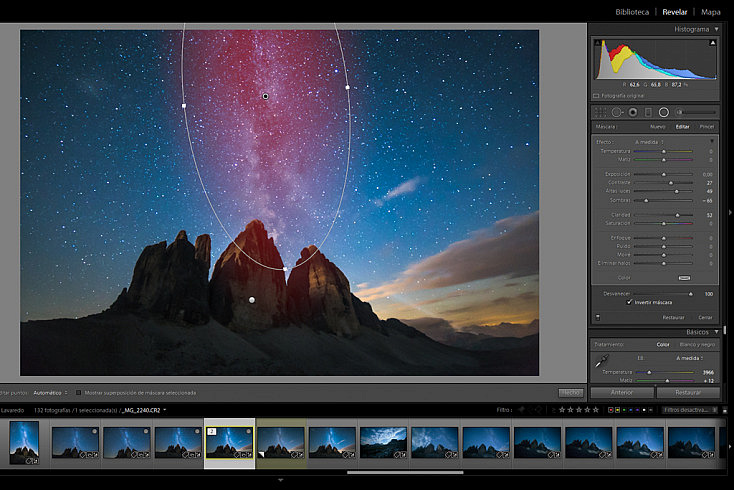
Task: Click the radial filter left edge handle
Action: pyautogui.click(x=184, y=106)
